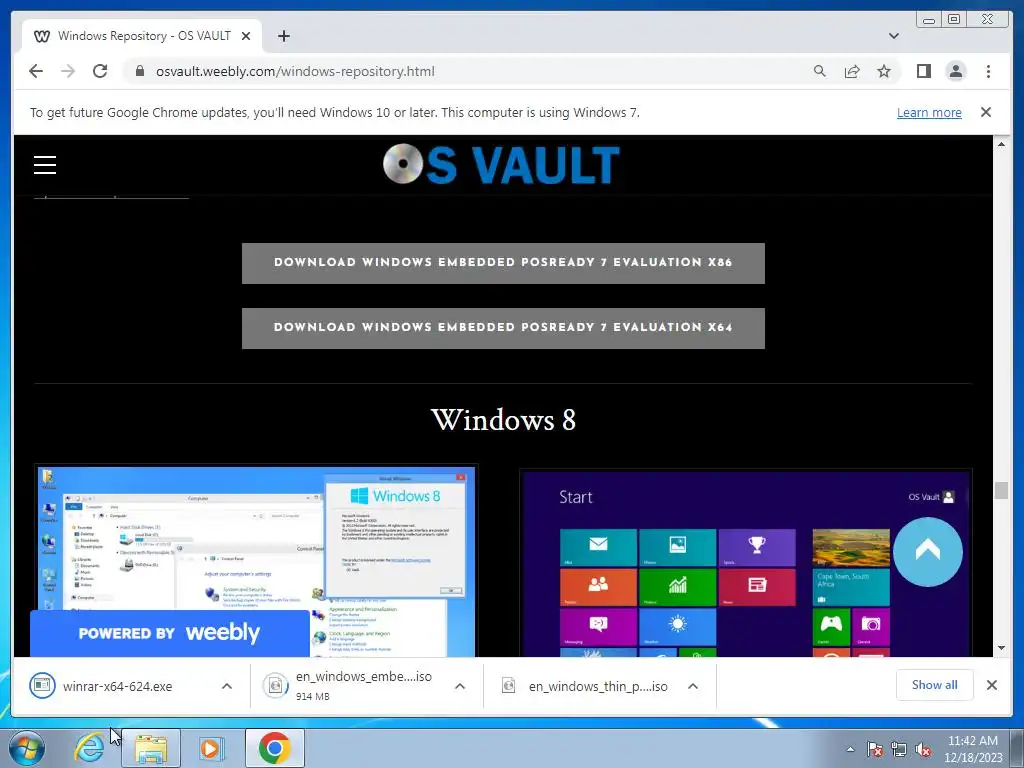Screen dimensions: 1024x768
Task: Expand options for en_windows_thin_p....iso download
Action: [x=693, y=686]
